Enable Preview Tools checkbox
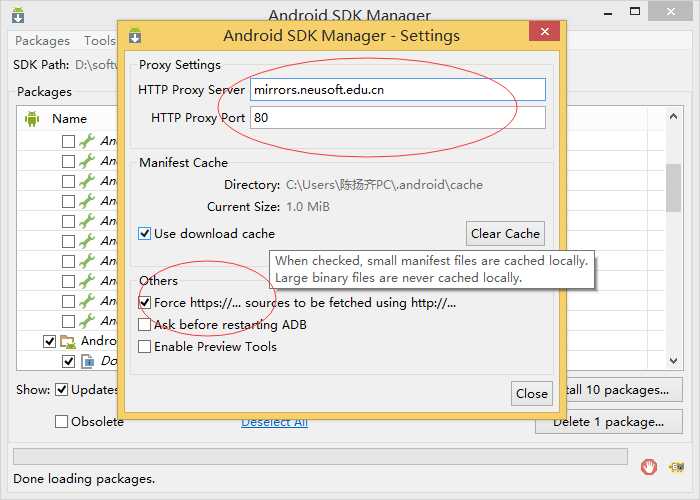This screenshot has width=700, height=500. point(144,346)
